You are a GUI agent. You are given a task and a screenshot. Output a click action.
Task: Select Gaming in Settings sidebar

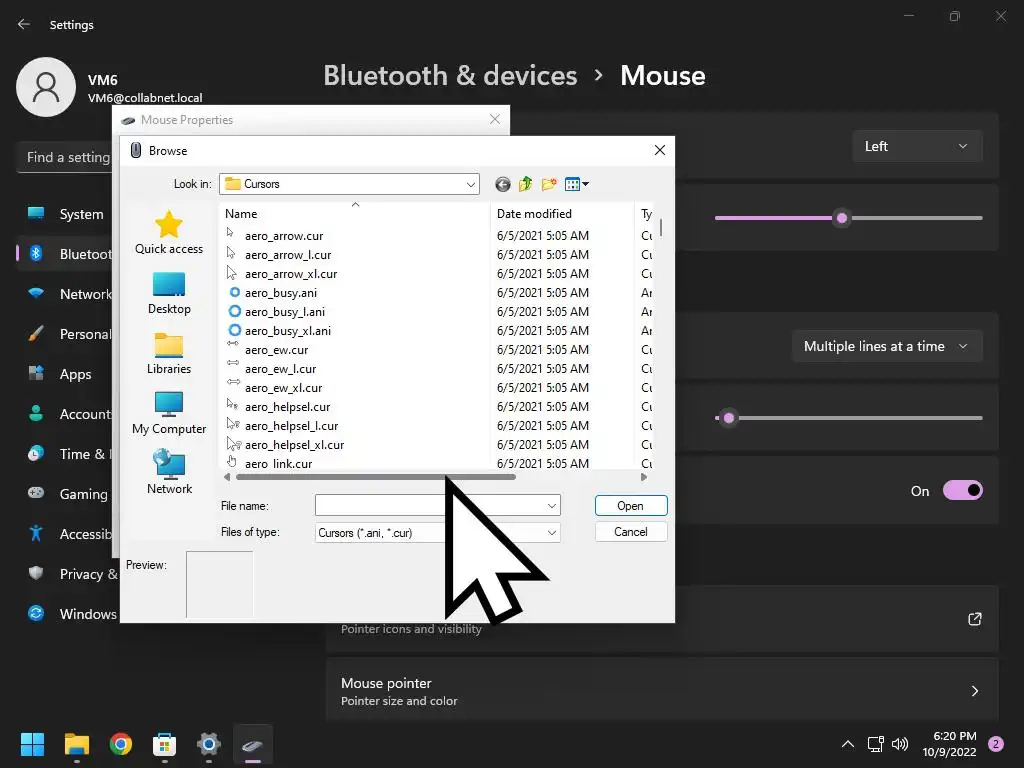(65, 494)
